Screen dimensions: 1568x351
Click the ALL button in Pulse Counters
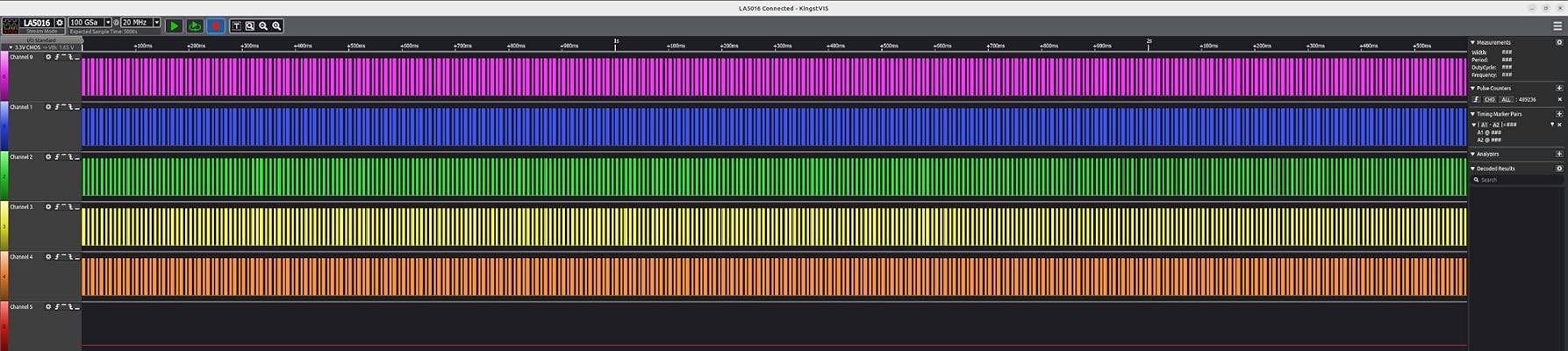(x=1506, y=100)
